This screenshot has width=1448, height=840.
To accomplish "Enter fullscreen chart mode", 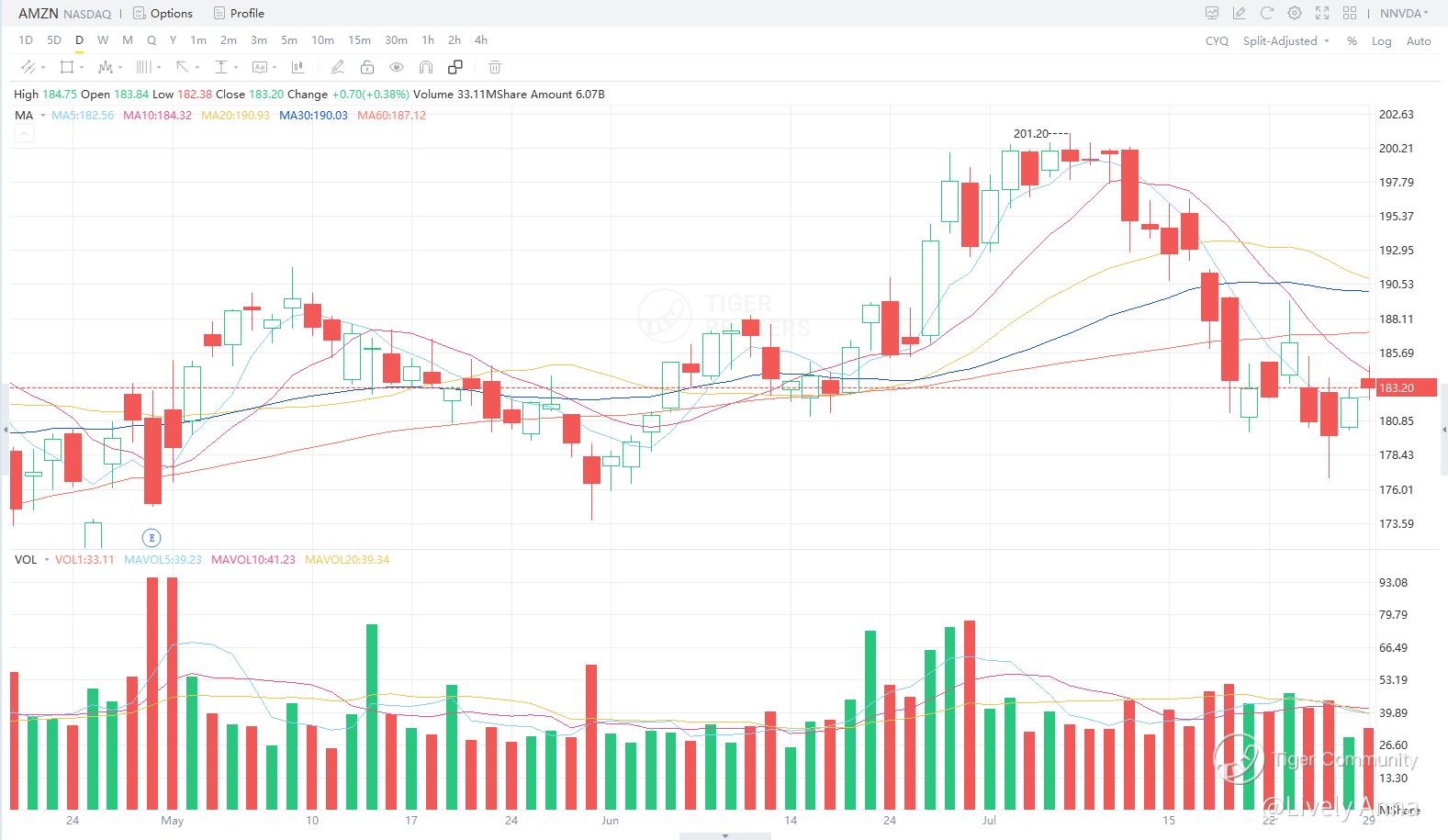I will (1322, 13).
